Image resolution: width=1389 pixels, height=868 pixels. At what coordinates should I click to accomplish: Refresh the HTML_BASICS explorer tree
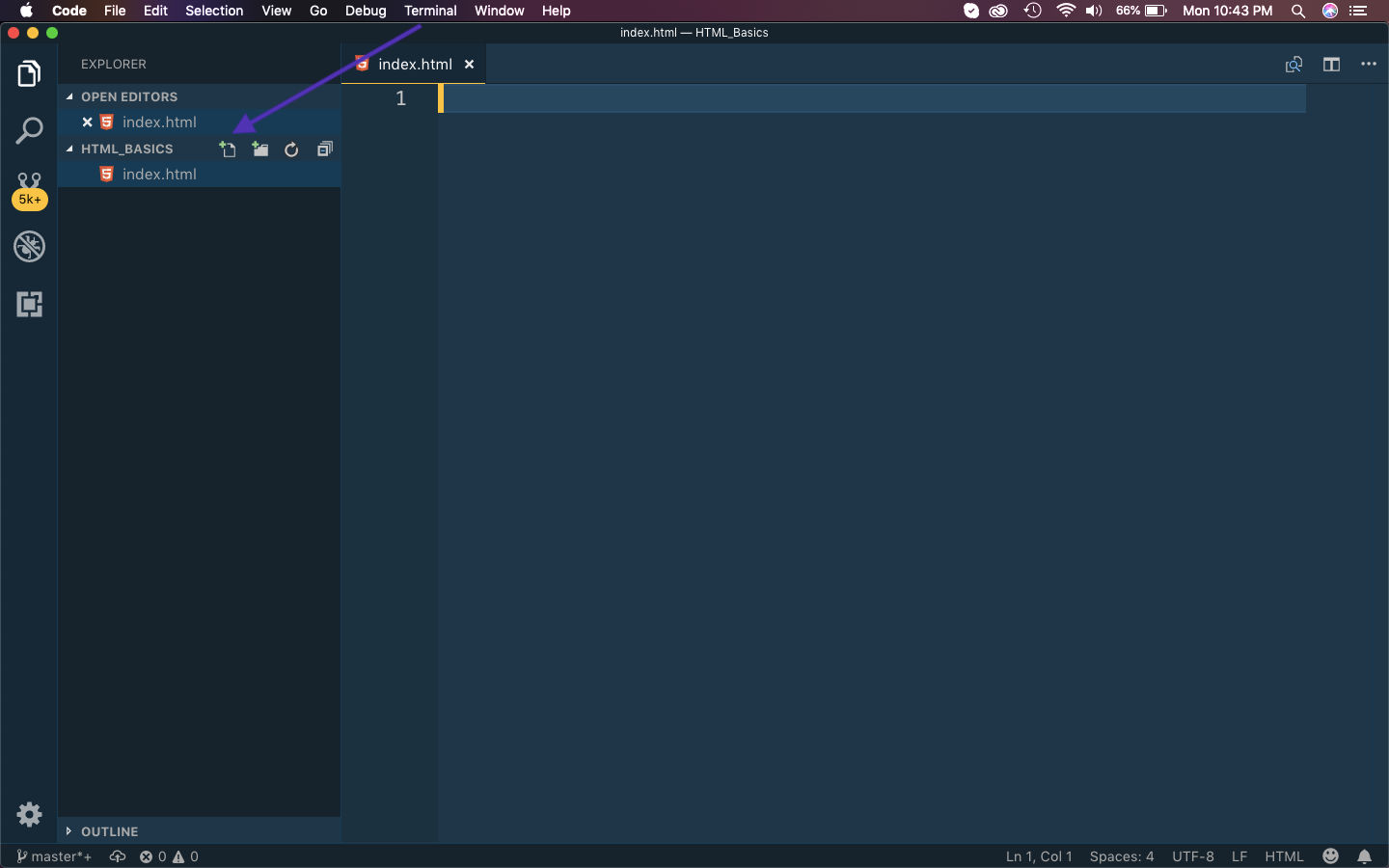pos(291,149)
